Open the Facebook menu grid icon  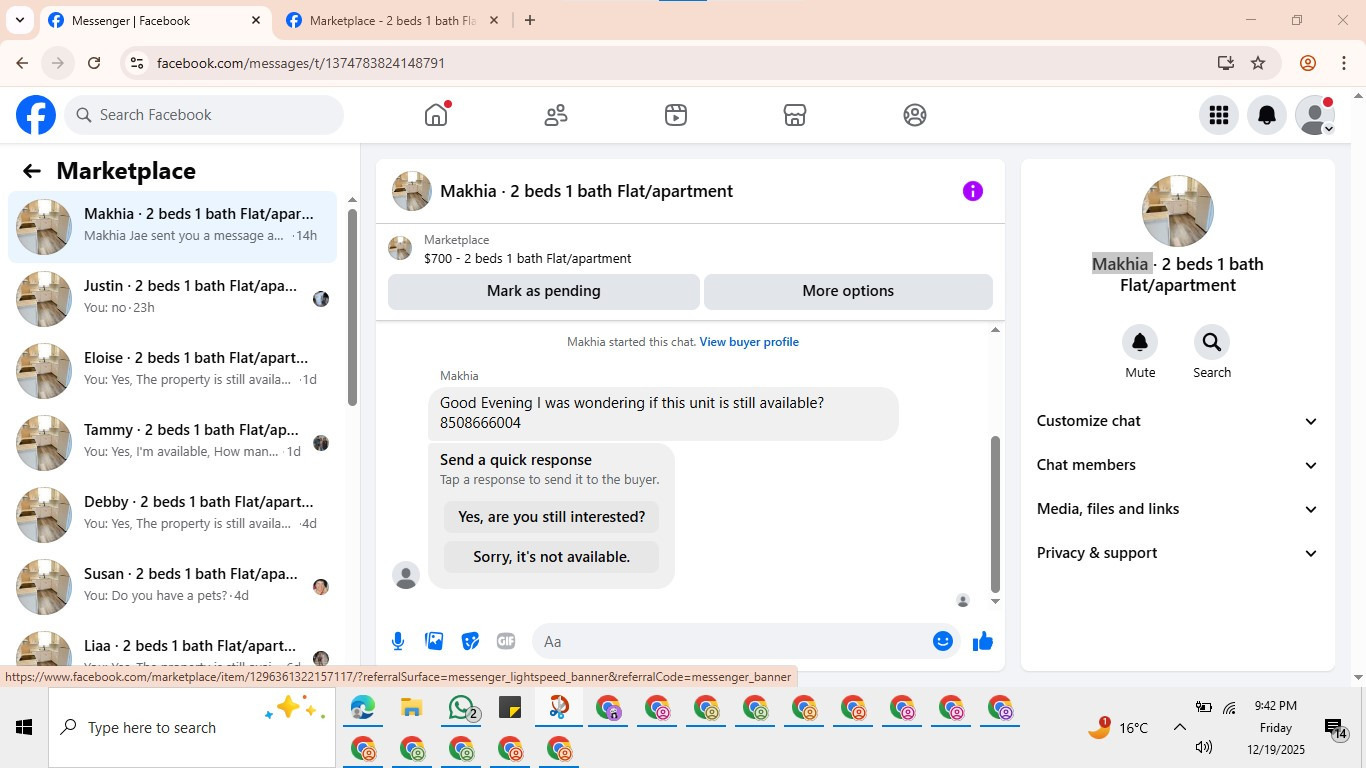[x=1218, y=115]
